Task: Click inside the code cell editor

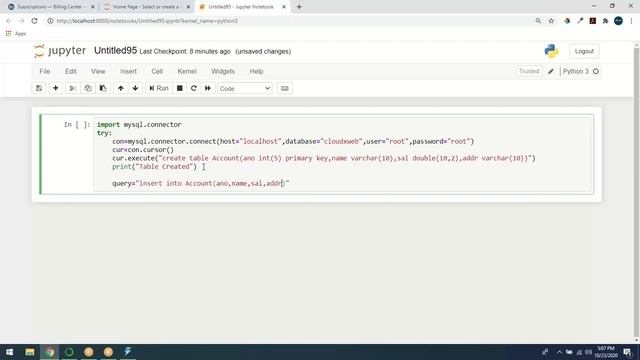Action: 343,154
